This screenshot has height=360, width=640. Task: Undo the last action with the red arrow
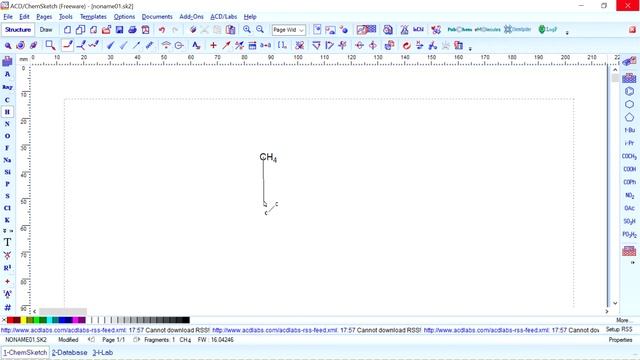coord(162,30)
